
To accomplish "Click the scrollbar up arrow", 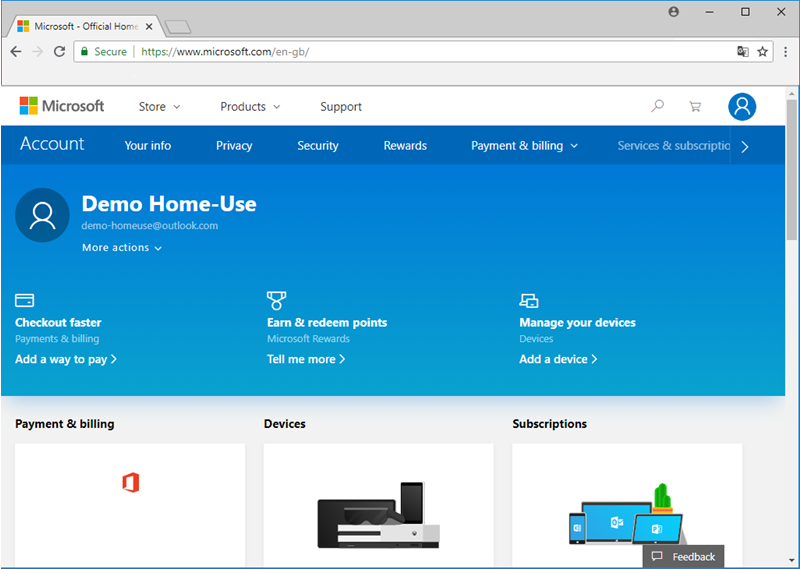I will tap(791, 94).
